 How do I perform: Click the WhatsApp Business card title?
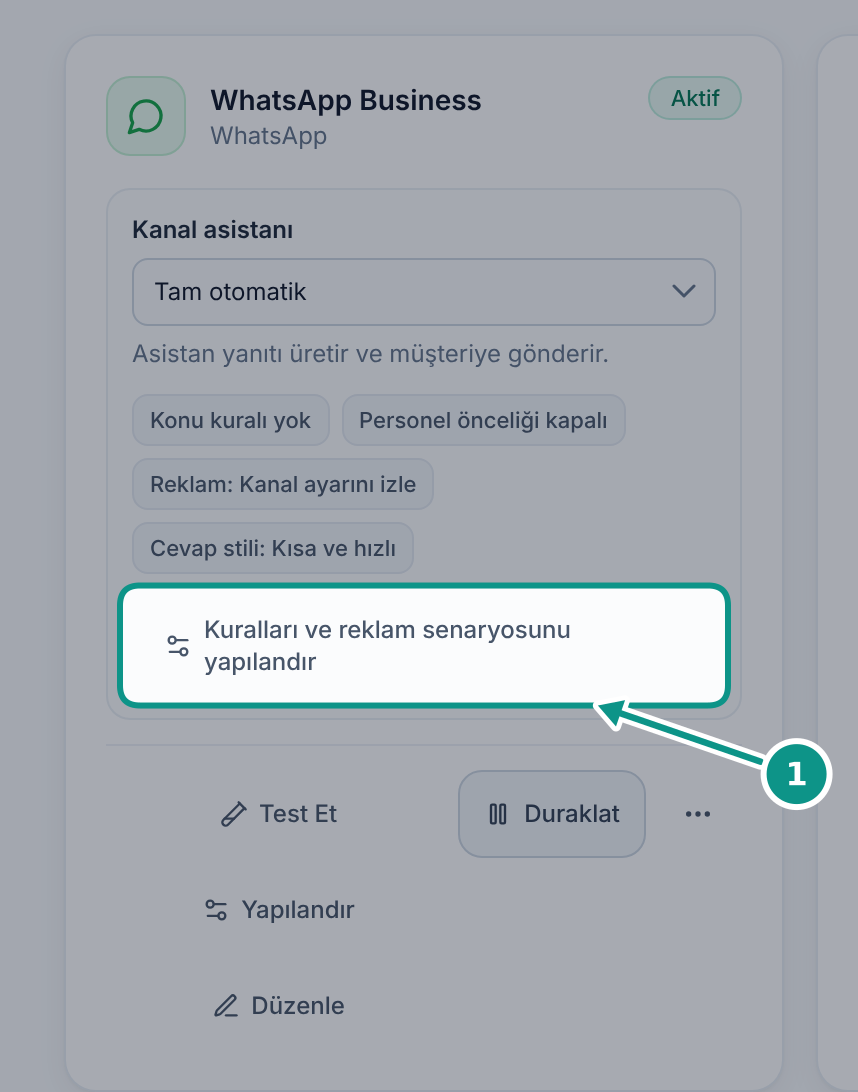(345, 100)
